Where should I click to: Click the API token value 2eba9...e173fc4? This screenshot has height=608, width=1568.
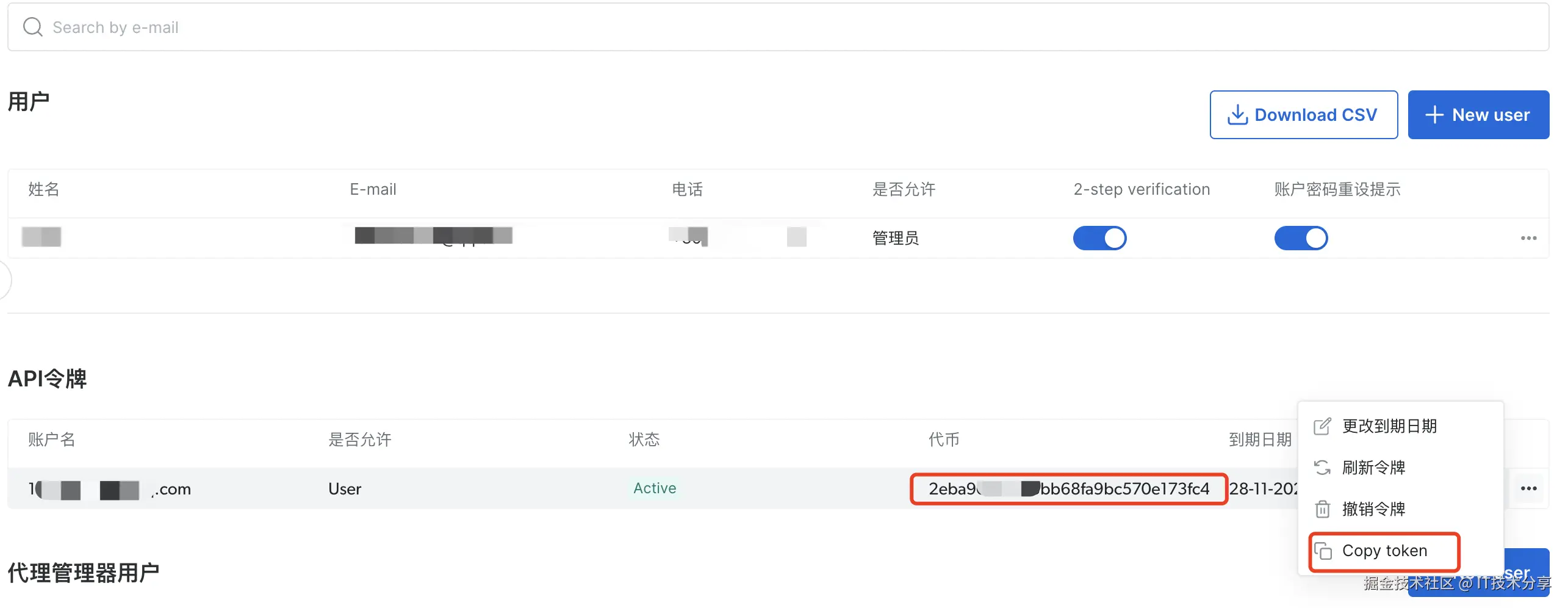click(x=1068, y=489)
